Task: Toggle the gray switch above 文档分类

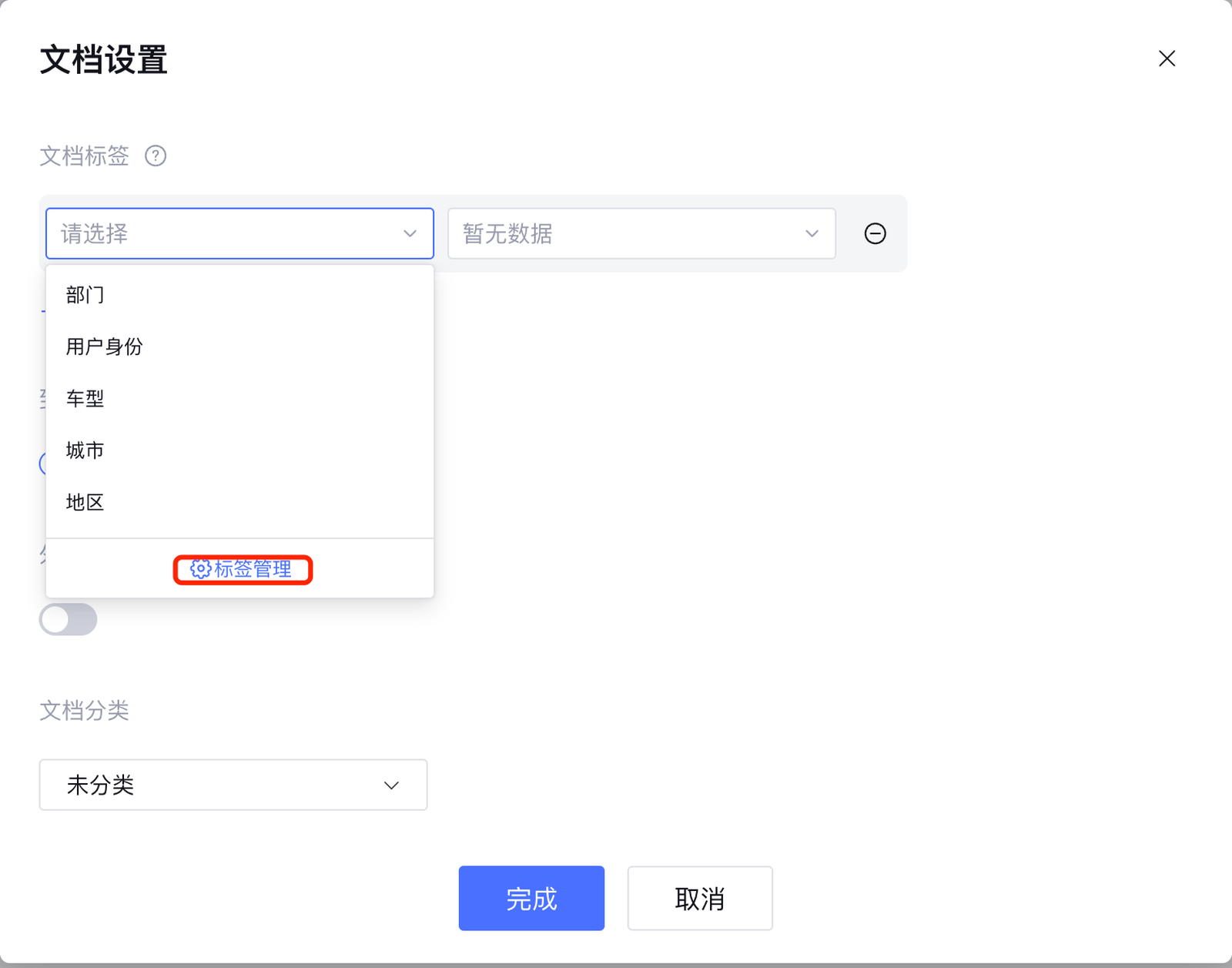Action: tap(69, 619)
